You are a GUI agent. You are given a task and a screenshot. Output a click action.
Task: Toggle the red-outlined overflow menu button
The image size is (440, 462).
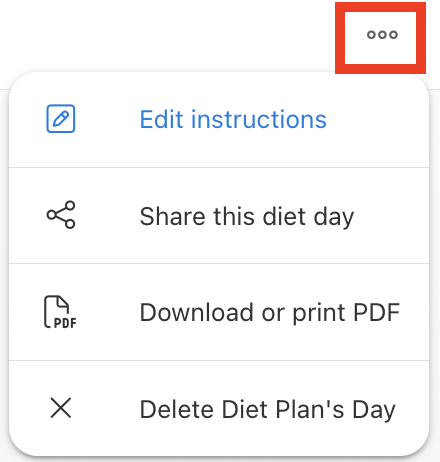[380, 38]
